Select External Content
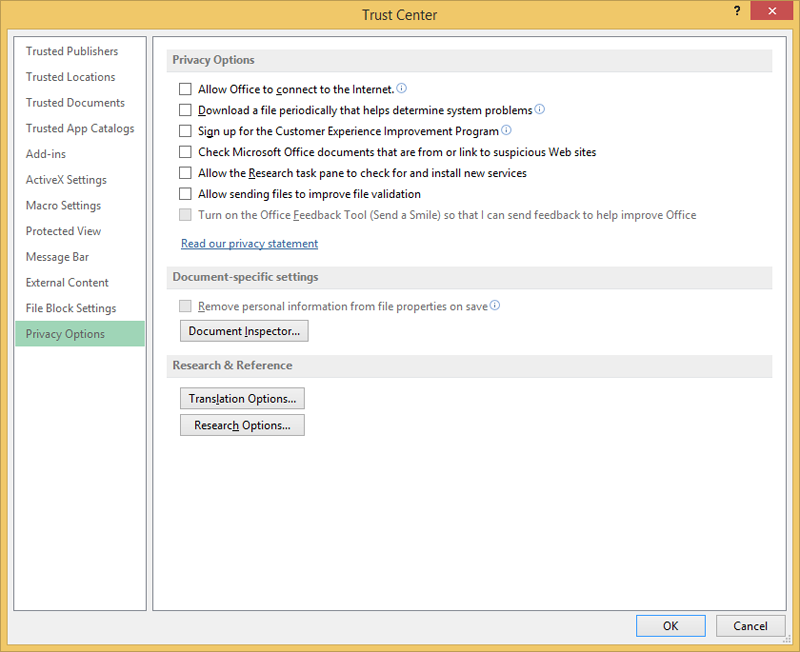The height and width of the screenshot is (652, 800). tap(80, 283)
